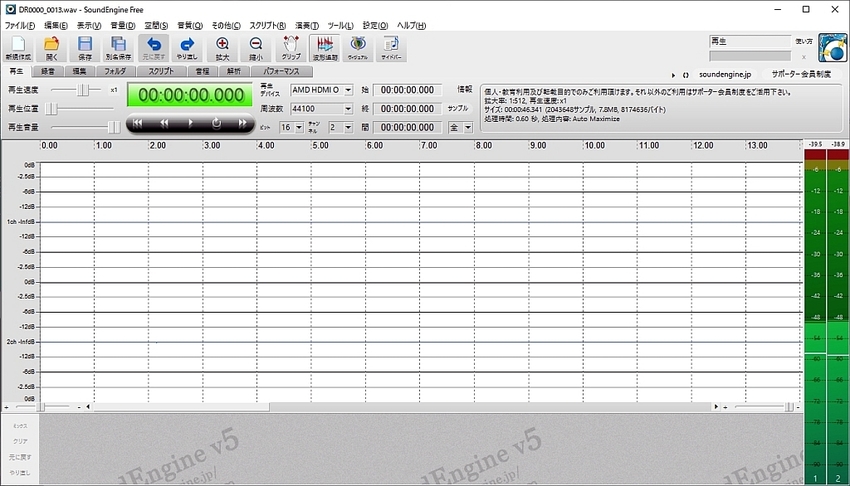
Task: Expand the 全 selection dropdown
Action: (x=468, y=127)
